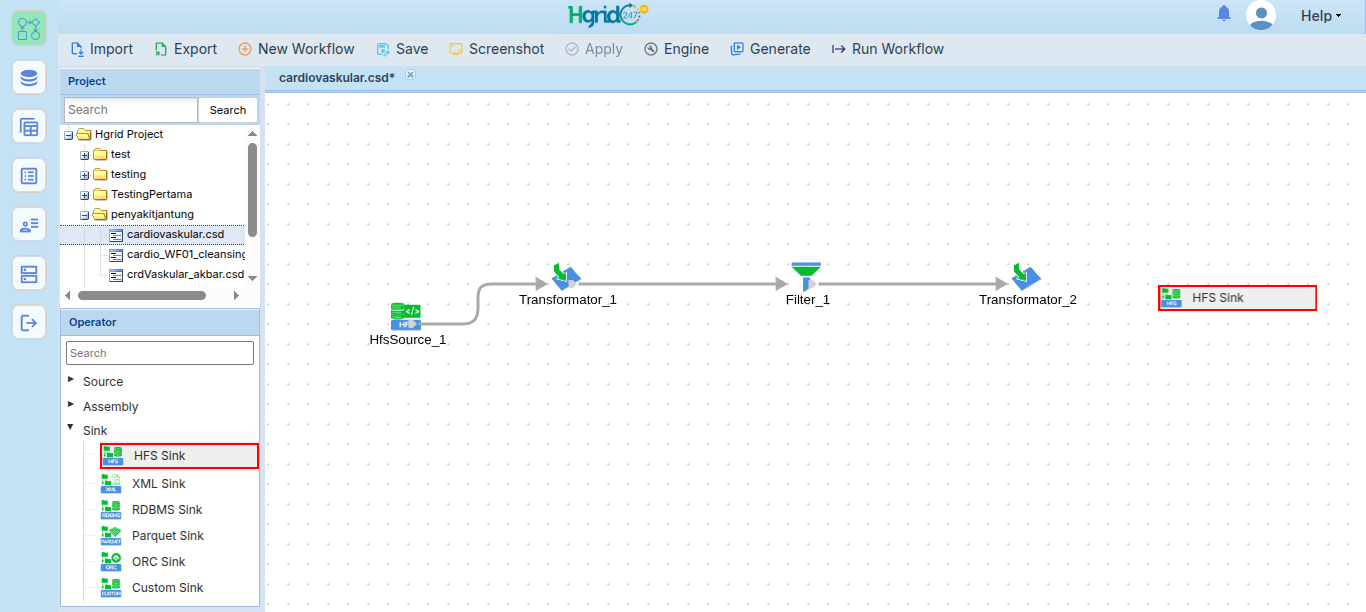Expand the TestingPertama folder
Screen dimensions: 1366x612
pyautogui.click(x=85, y=195)
